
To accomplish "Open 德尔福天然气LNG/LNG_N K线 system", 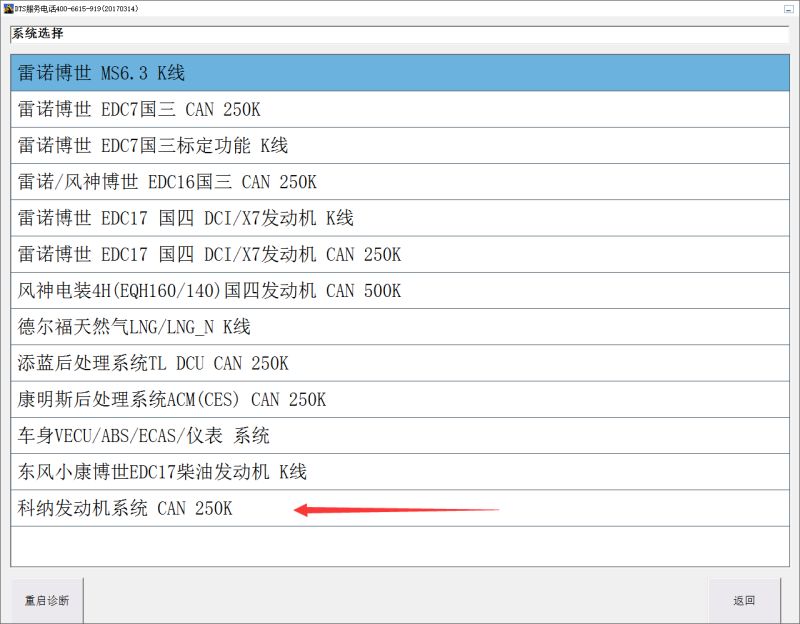I will pyautogui.click(x=400, y=327).
